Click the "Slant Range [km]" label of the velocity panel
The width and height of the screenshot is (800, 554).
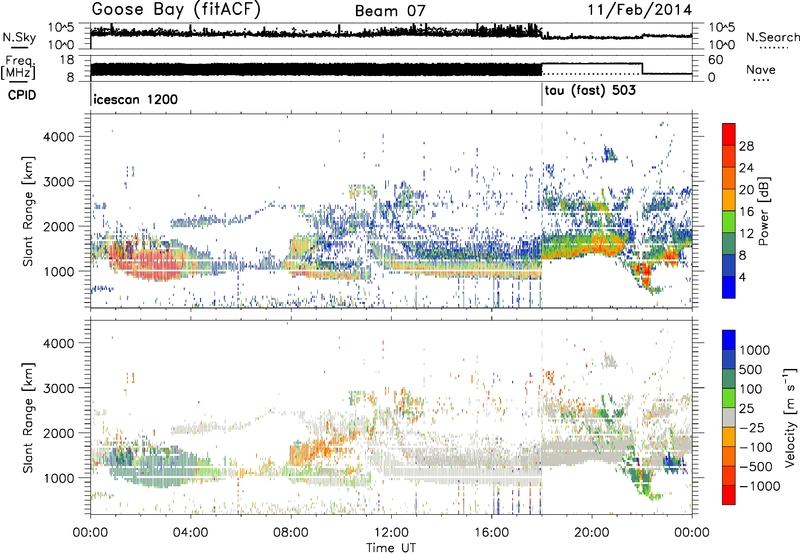pos(29,417)
